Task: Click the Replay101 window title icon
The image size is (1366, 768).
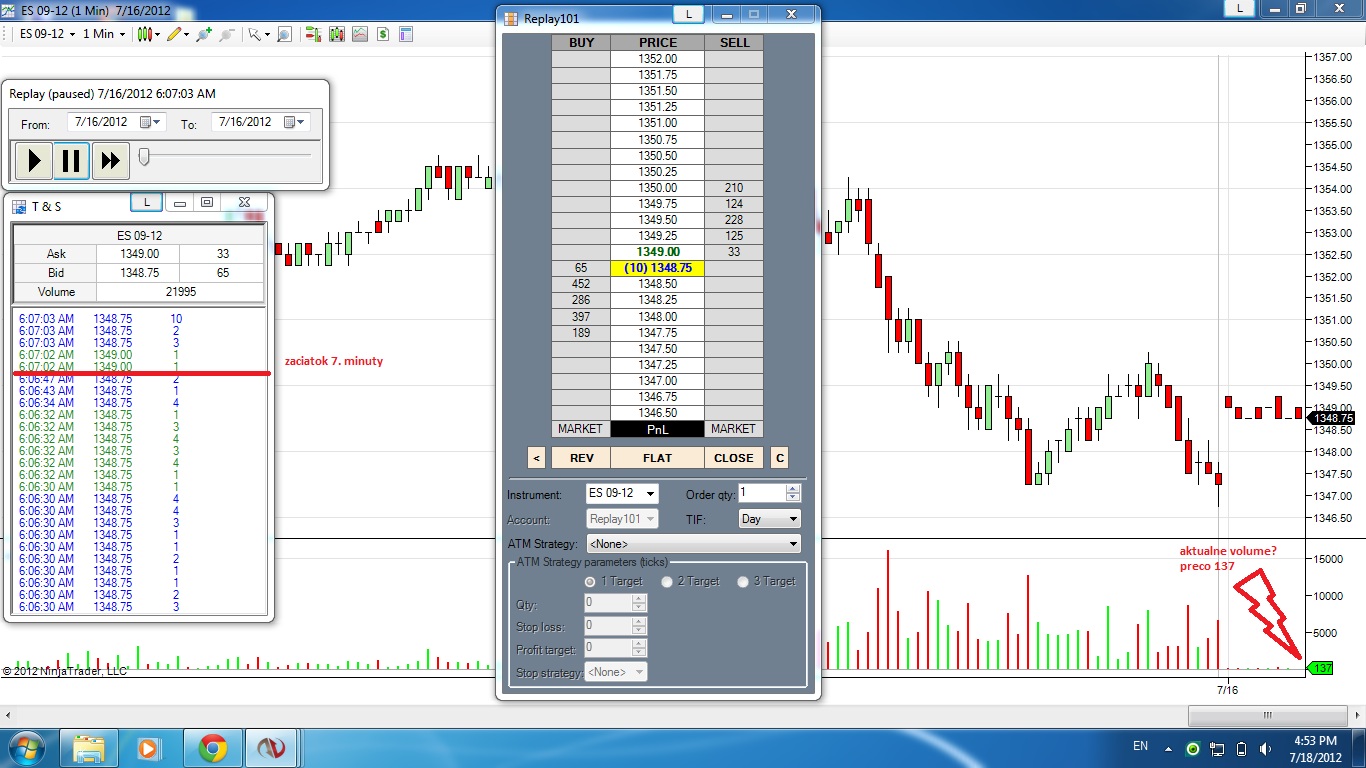Action: point(512,18)
